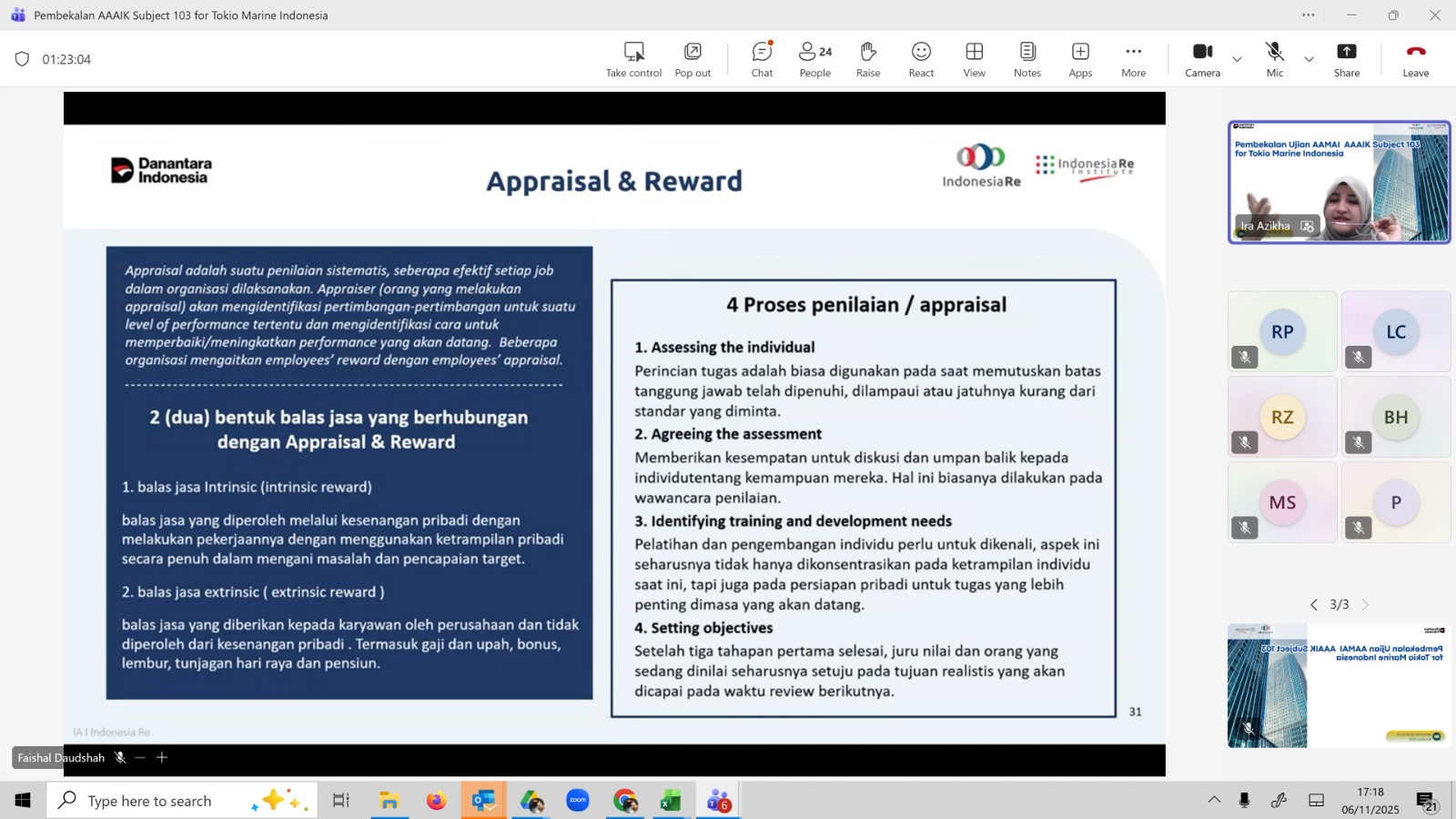This screenshot has width=1456, height=819.
Task: Select Ira Azikha's video thumbnail
Action: pos(1339,182)
